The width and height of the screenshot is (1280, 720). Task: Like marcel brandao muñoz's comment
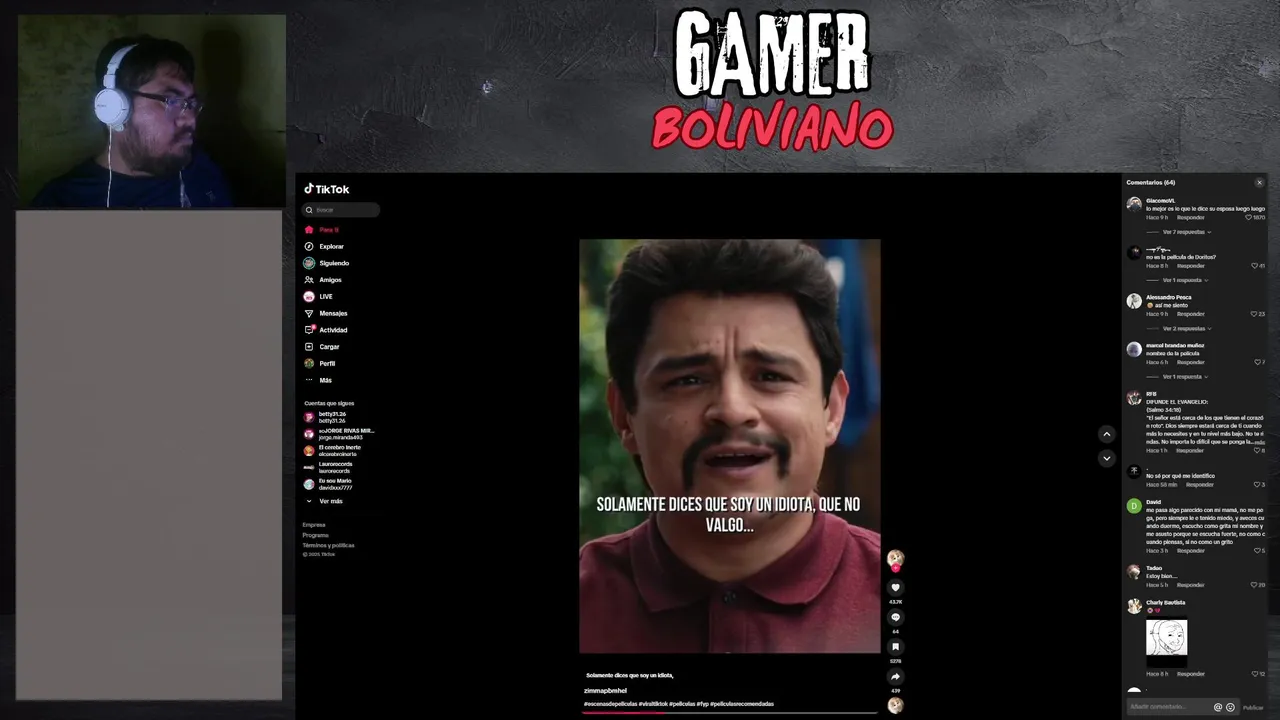pyautogui.click(x=1258, y=362)
